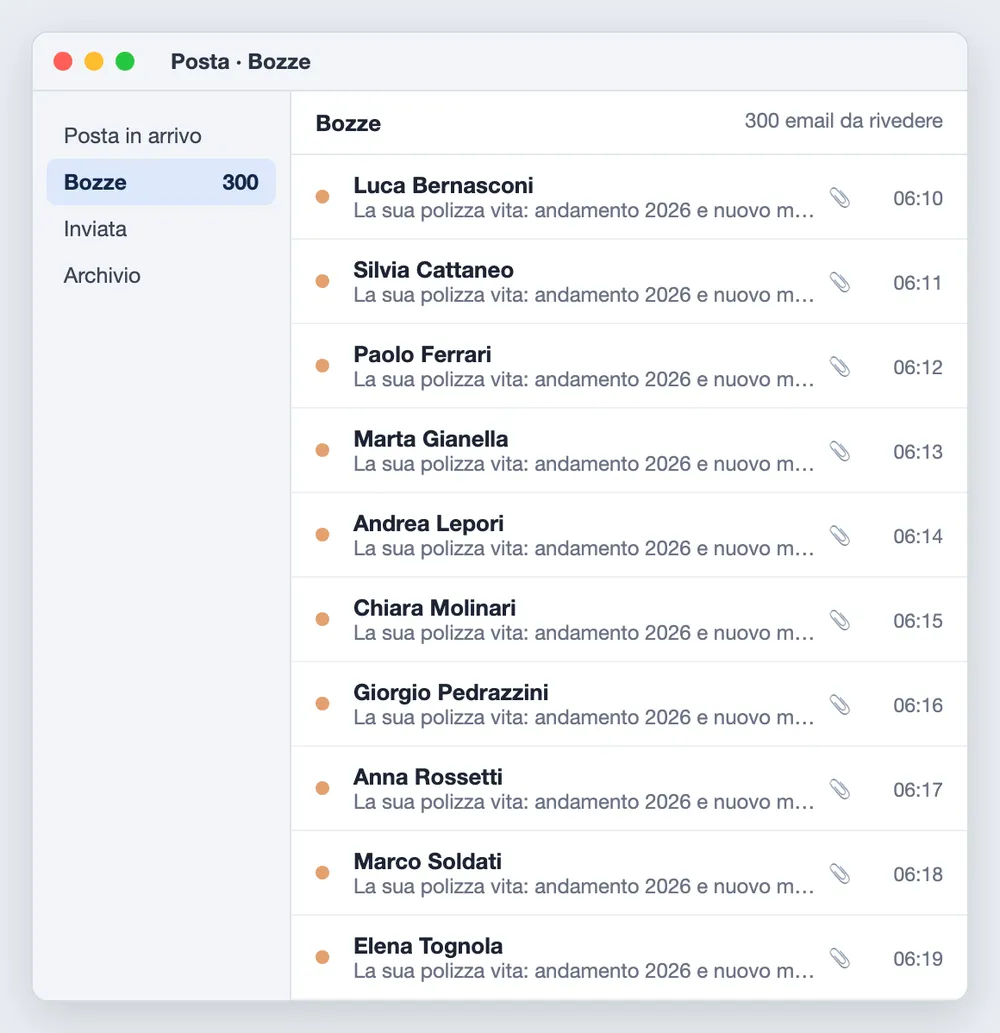Click orange dot next to Marco Soldati
The image size is (1000, 1033).
(322, 872)
